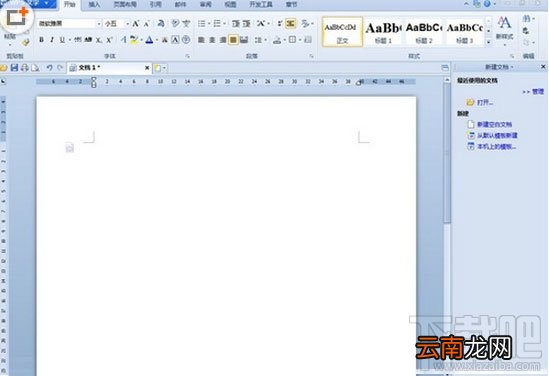Viewport: 549px width, 376px height.
Task: Insert enclosed character (circled) icon
Action: pyautogui.click(x=186, y=40)
